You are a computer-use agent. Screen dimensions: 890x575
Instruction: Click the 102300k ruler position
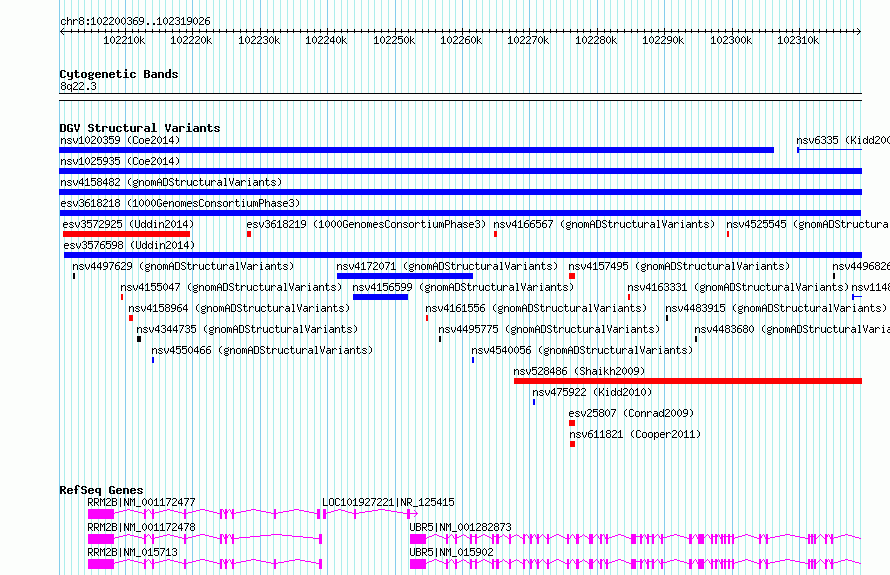[731, 40]
